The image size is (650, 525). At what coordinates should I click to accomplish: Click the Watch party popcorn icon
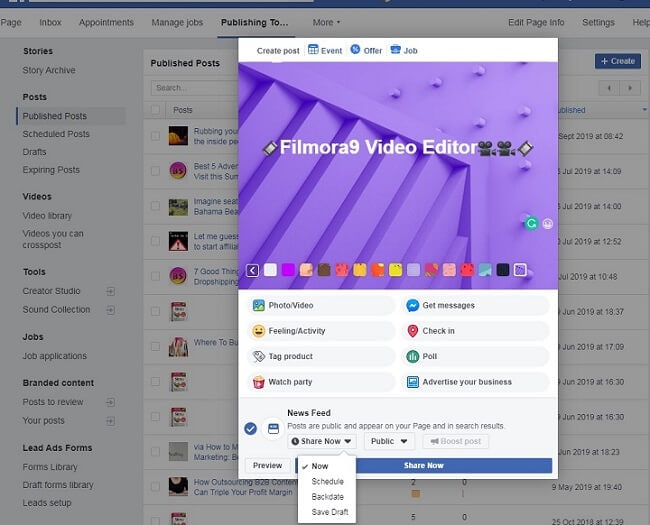pyautogui.click(x=259, y=382)
